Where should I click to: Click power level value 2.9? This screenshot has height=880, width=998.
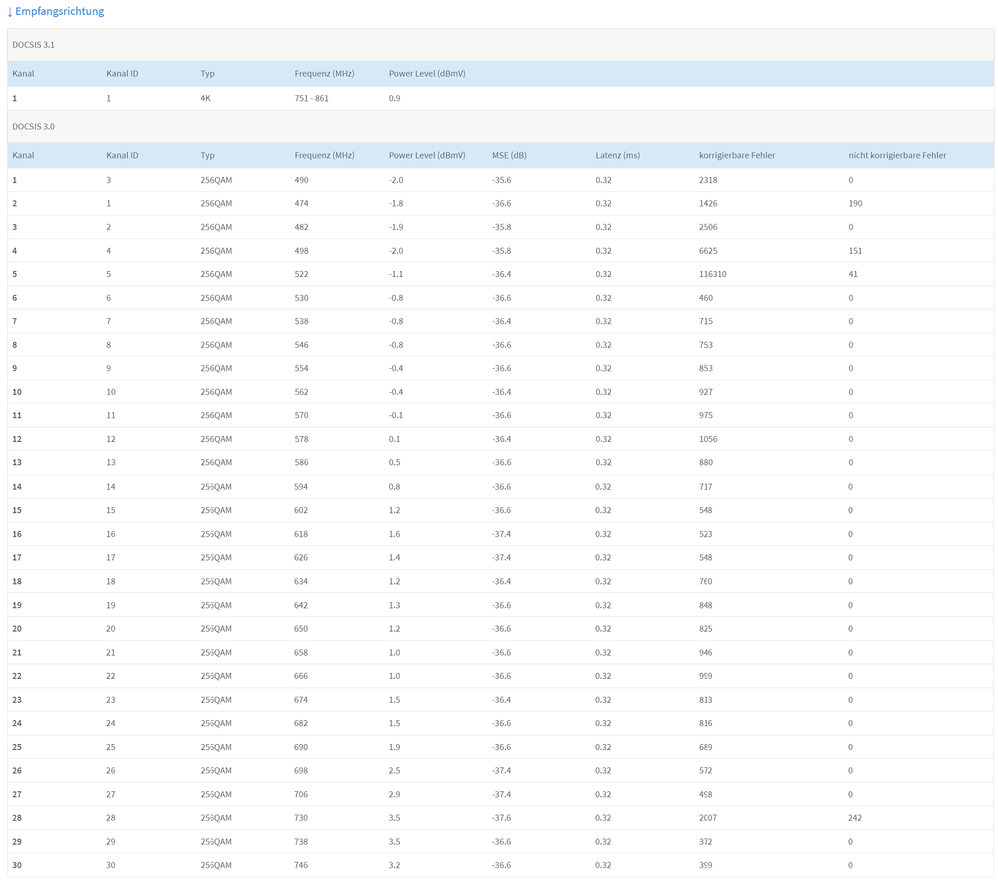(395, 794)
